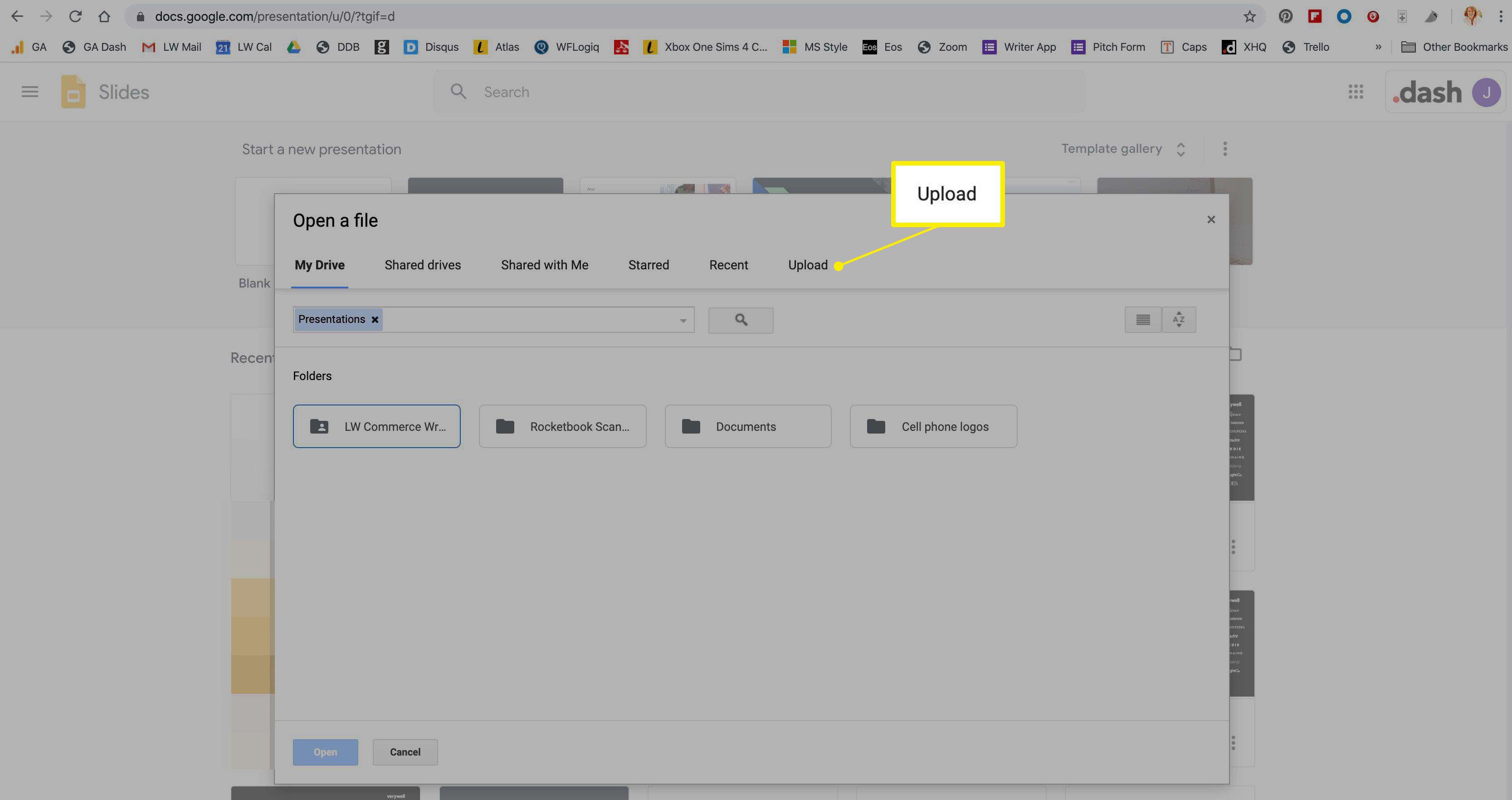Viewport: 1512px width, 800px height.
Task: Click the list view icon
Action: tap(1143, 319)
